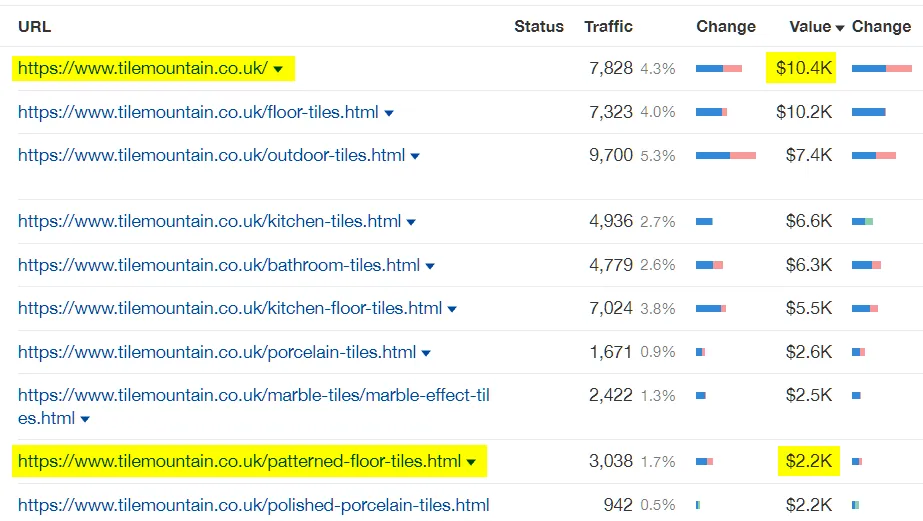Click value change bar for kitchen-tiles row
The width and height of the screenshot is (923, 521).
point(862,222)
